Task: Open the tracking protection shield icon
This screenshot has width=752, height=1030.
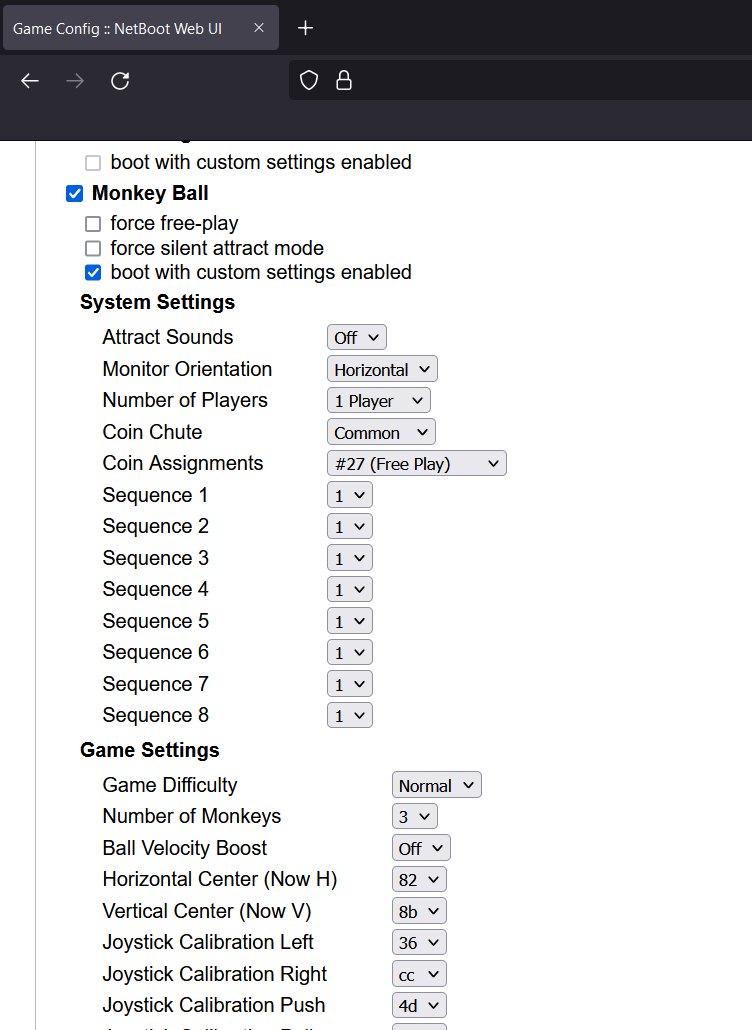Action: click(309, 81)
